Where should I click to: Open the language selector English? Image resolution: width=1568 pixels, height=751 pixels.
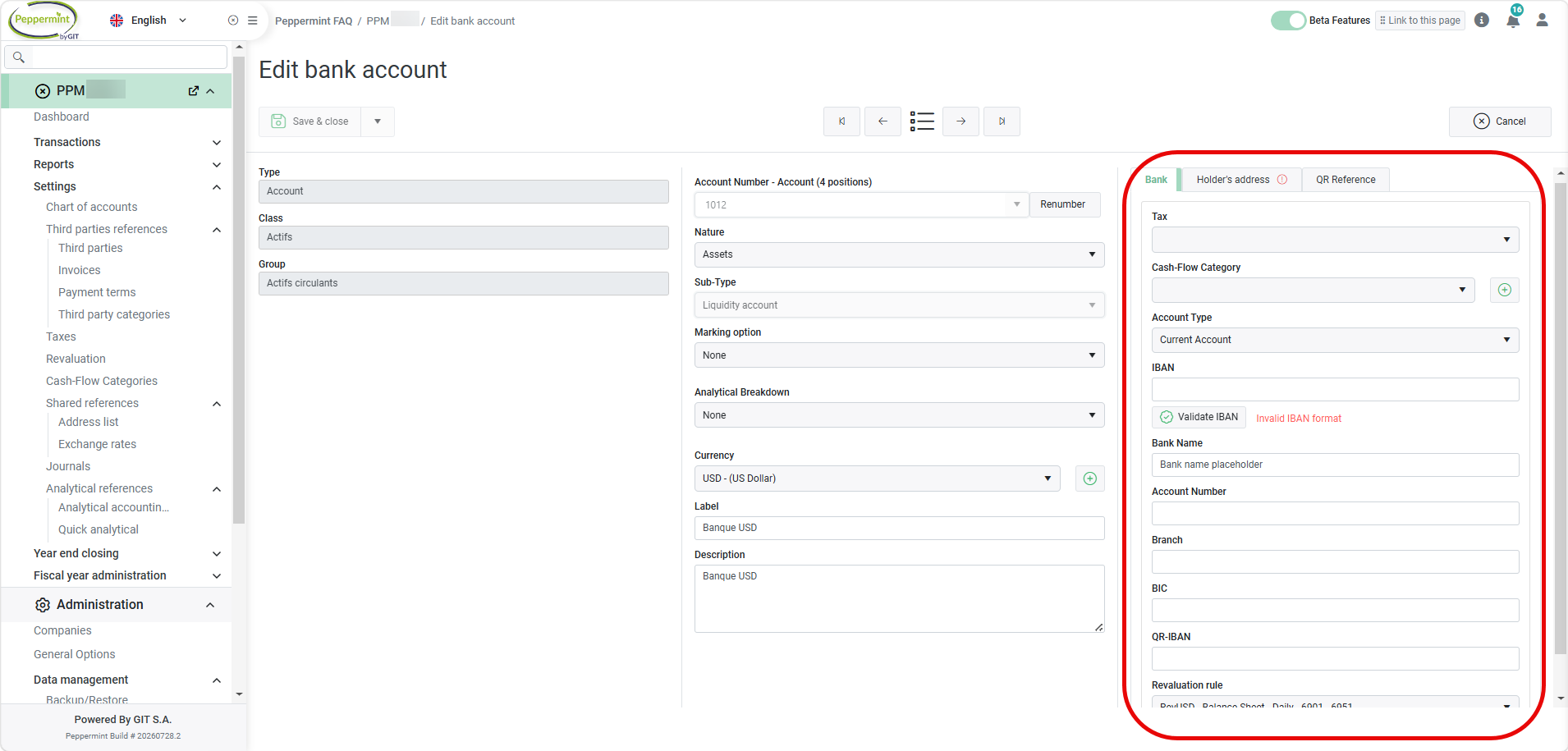click(x=149, y=21)
